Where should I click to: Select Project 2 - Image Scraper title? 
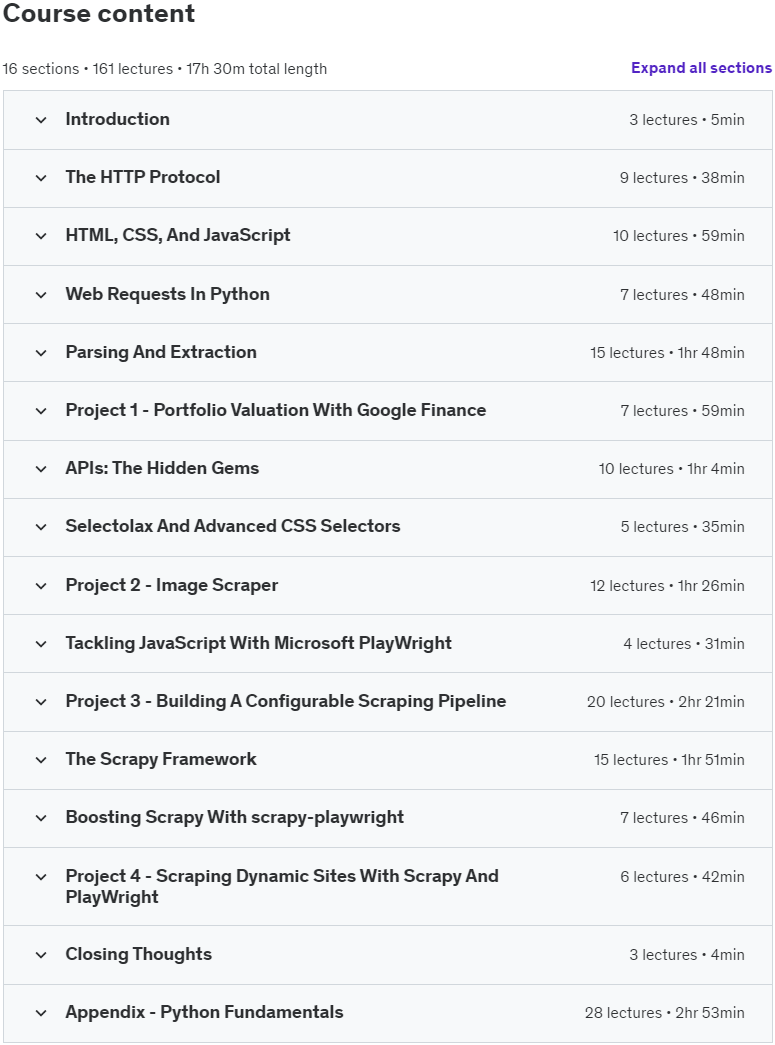coord(171,585)
